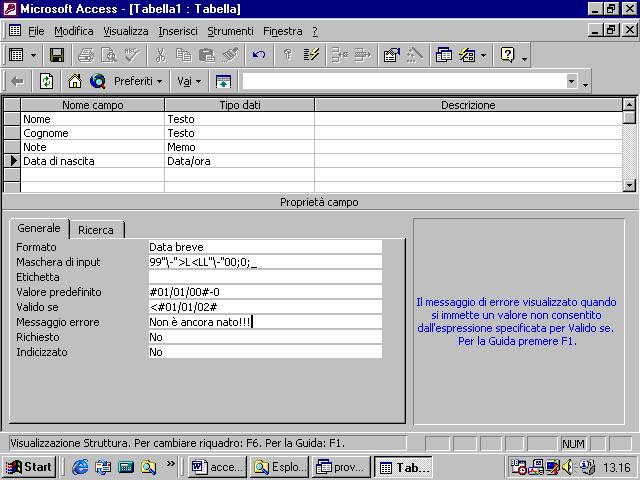
Task: Click the Insert Rows toolbar icon
Action: tap(339, 55)
